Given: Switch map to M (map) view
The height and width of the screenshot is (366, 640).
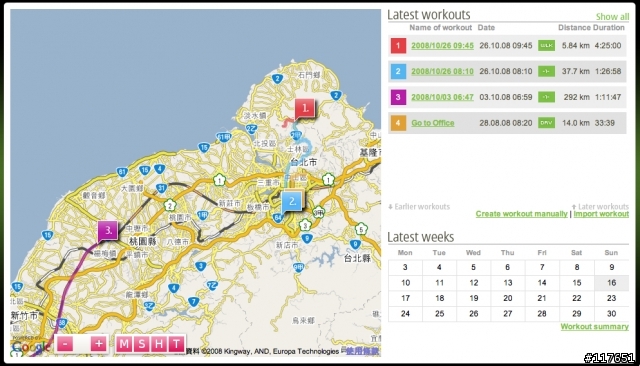Looking at the screenshot, I should coord(124,344).
